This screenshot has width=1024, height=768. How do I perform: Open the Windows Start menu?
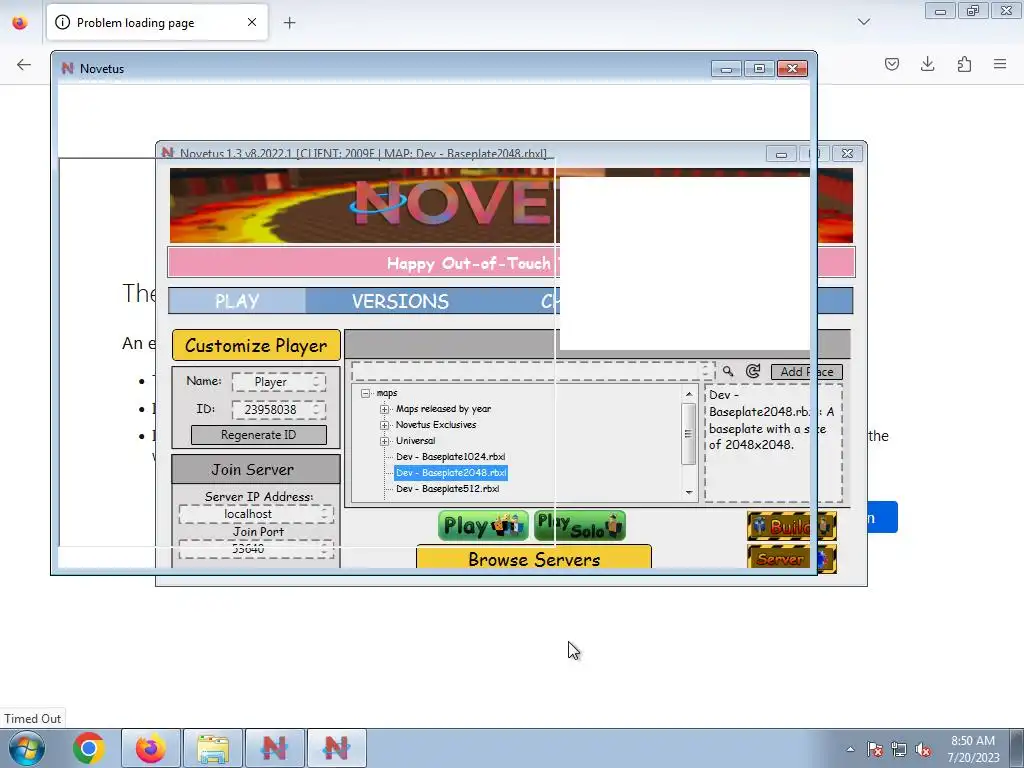click(x=27, y=748)
